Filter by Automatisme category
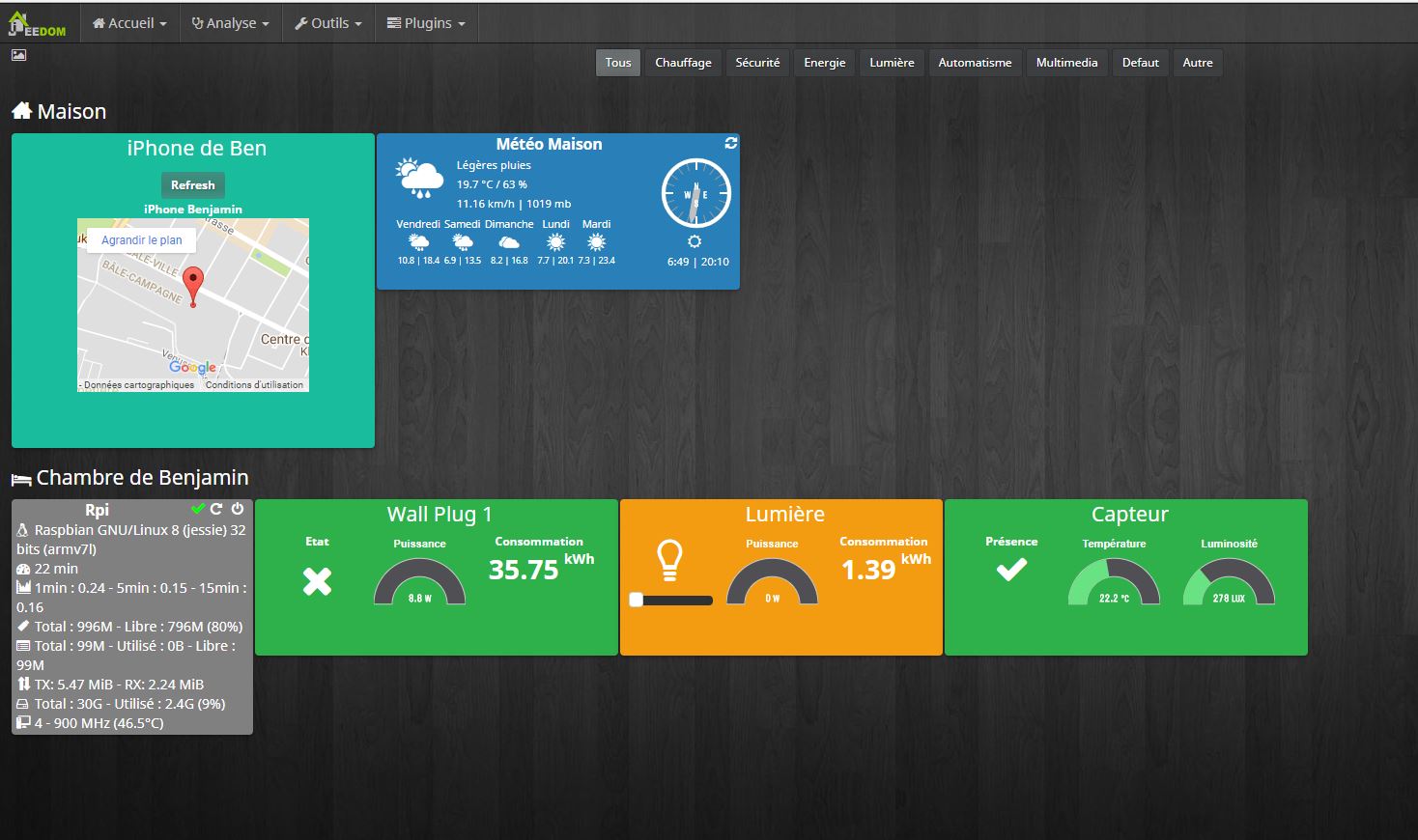1418x840 pixels. (975, 63)
